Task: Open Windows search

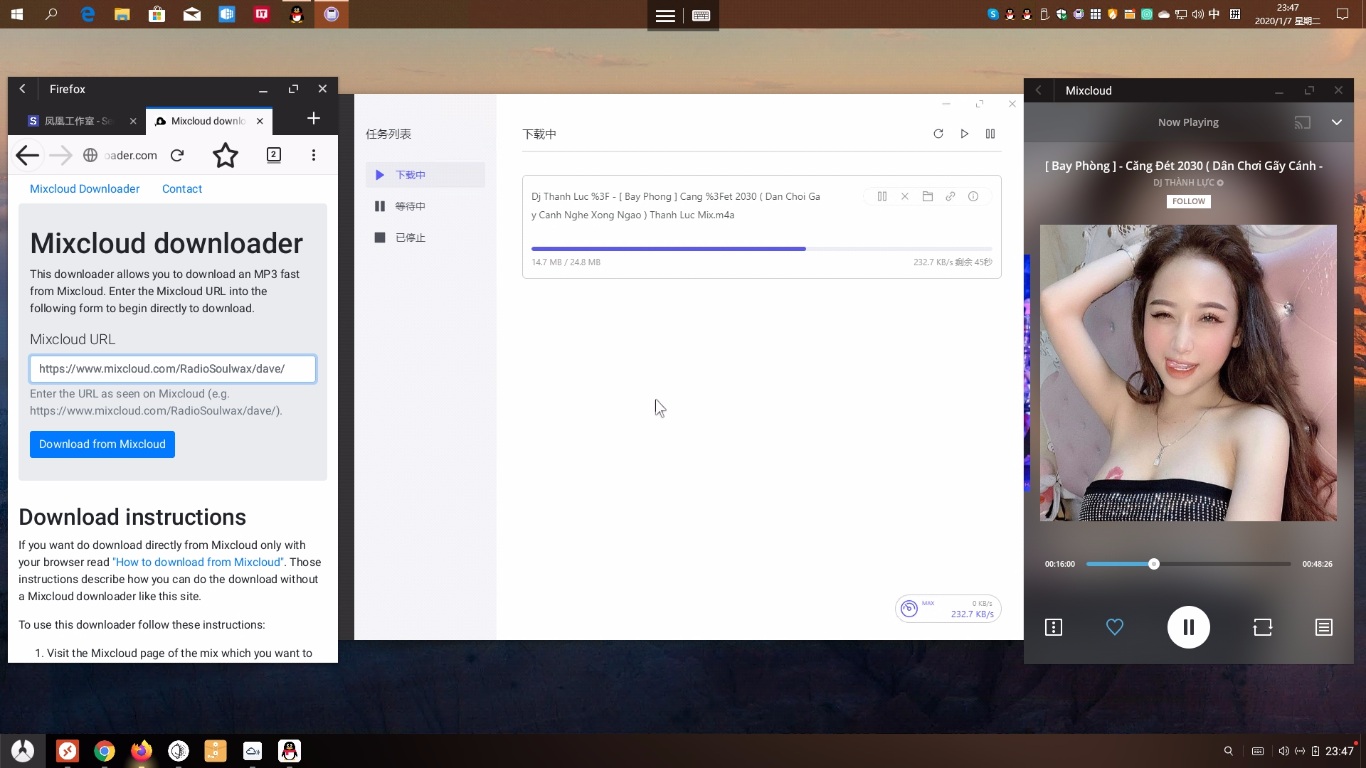Action: (x=51, y=14)
